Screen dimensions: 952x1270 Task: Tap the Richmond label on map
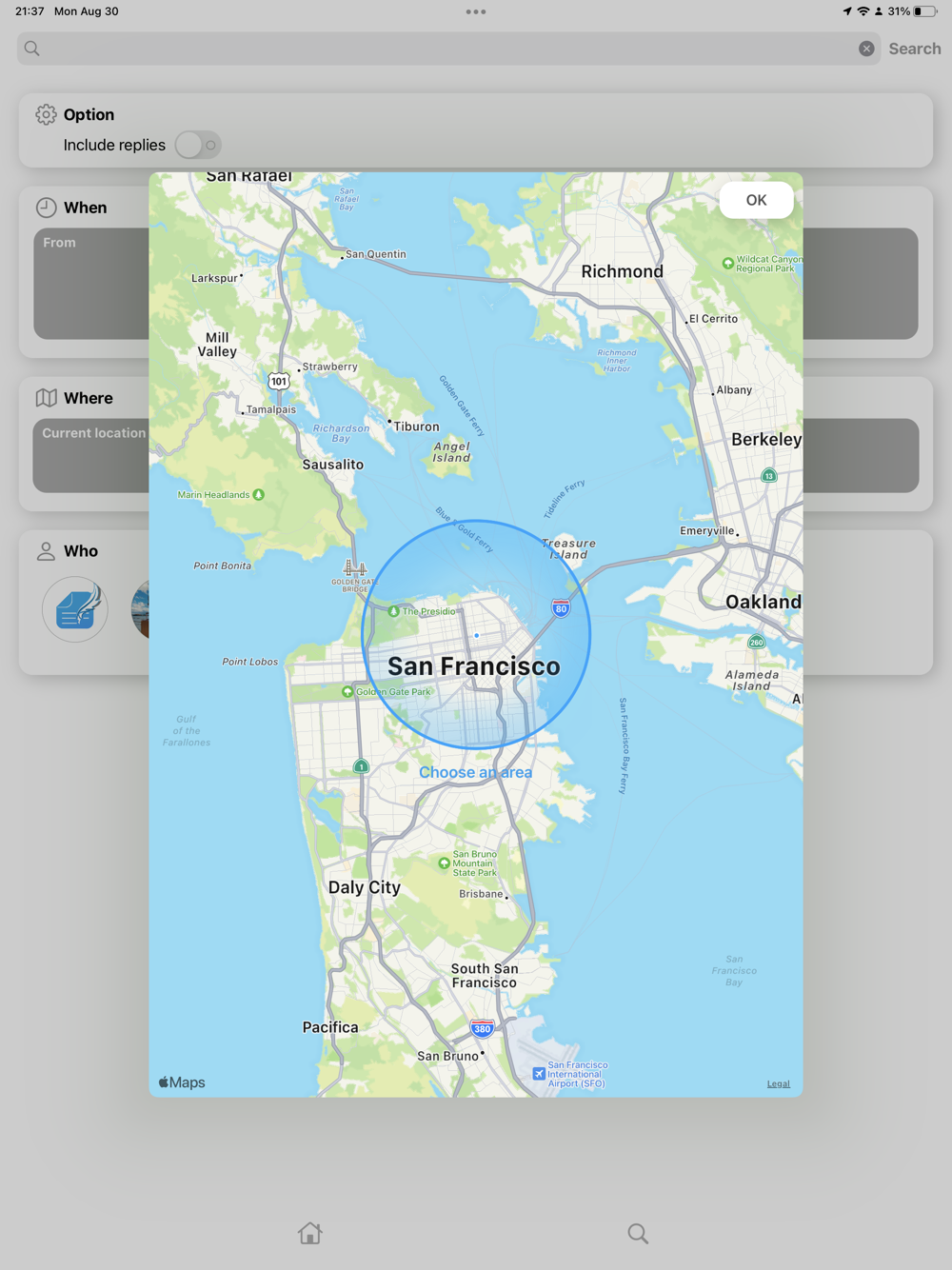point(623,271)
